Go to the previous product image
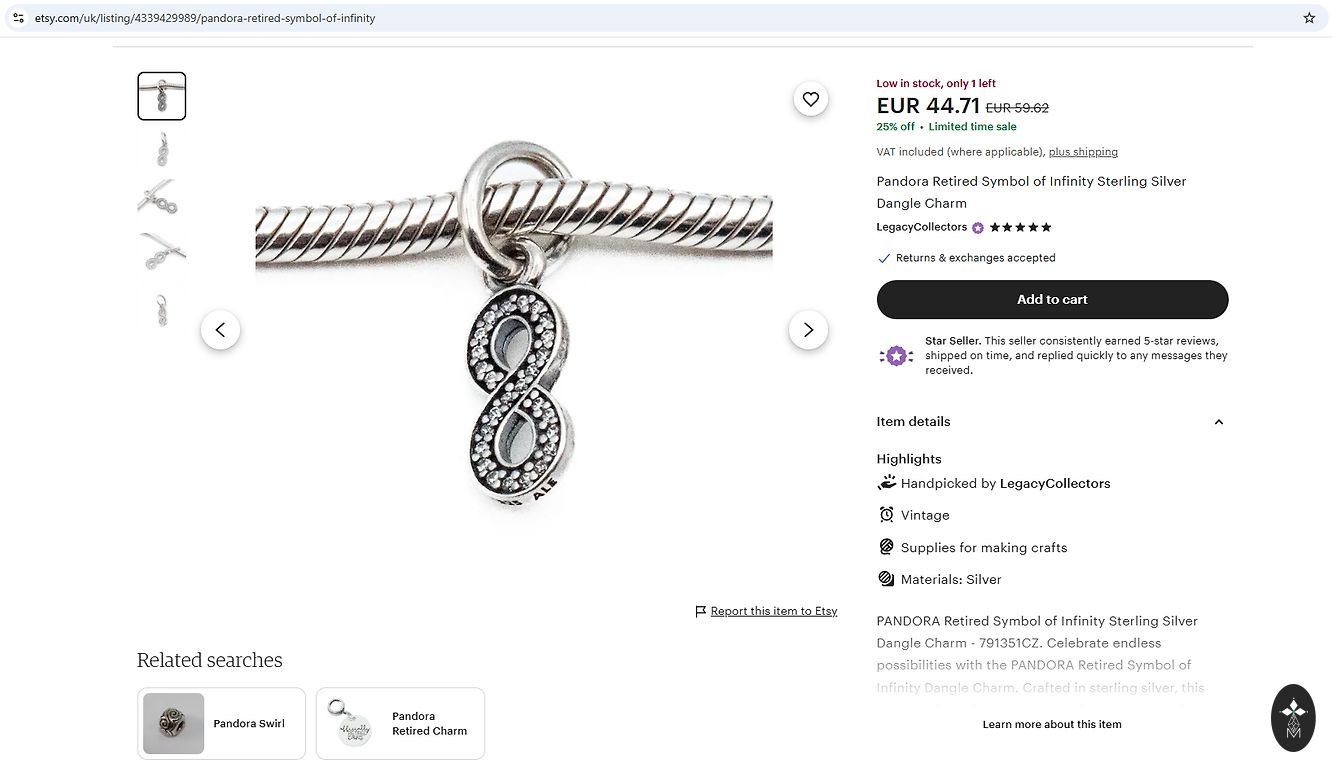 coord(220,330)
